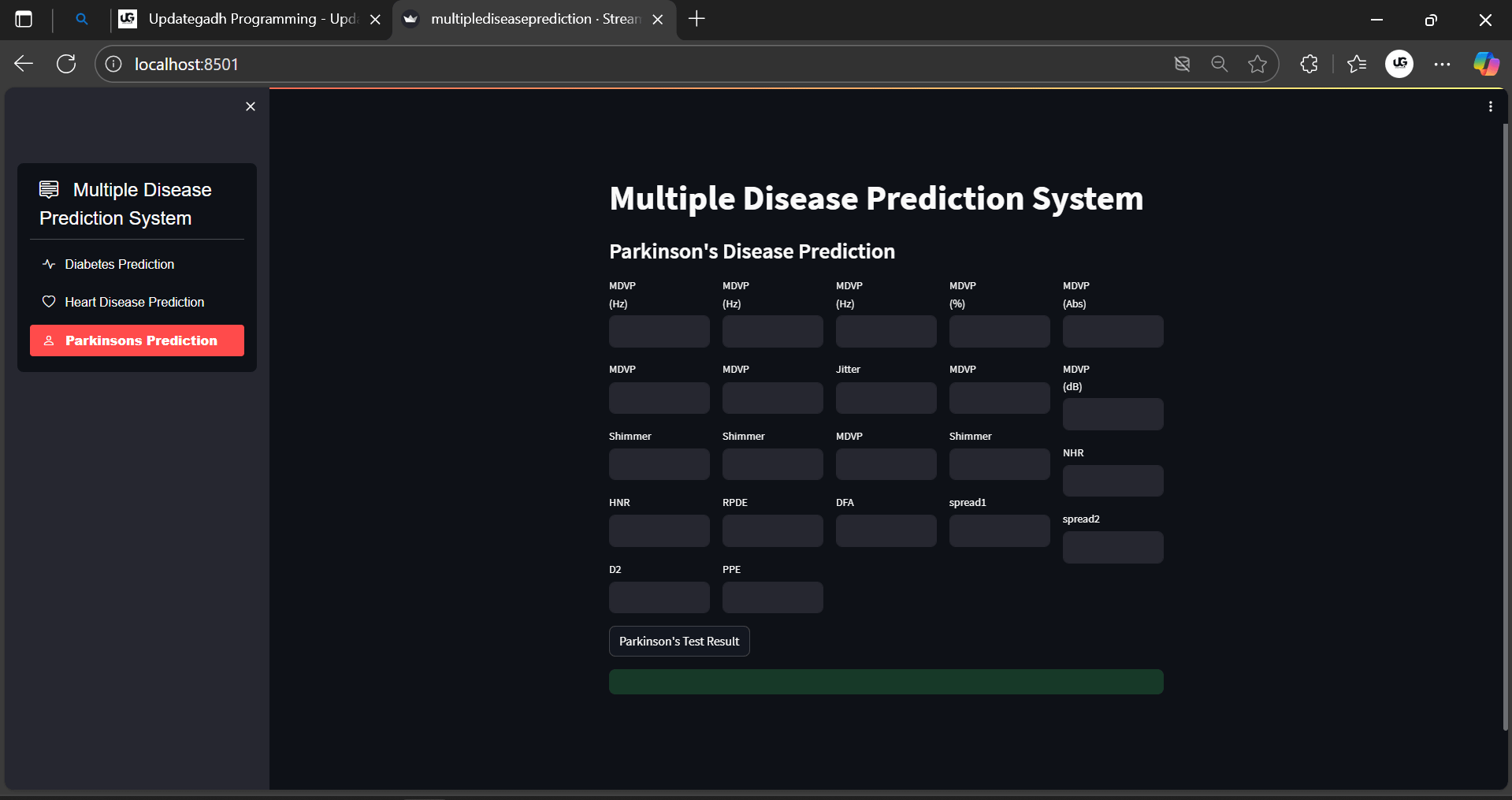Viewport: 1512px width, 800px height.
Task: Click the book icon in the sidebar header
Action: (49, 189)
